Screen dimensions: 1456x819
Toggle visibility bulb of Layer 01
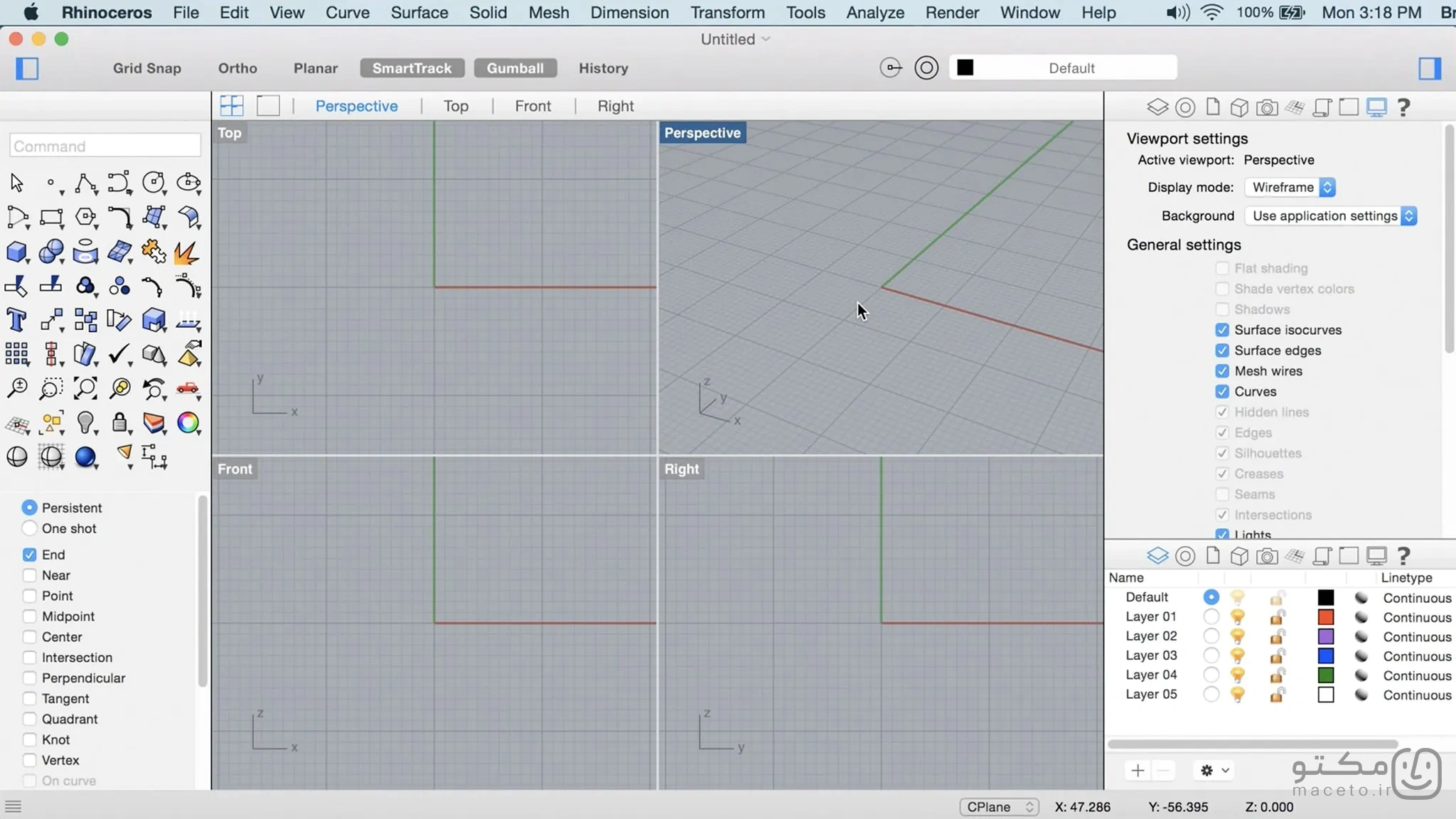pos(1238,617)
